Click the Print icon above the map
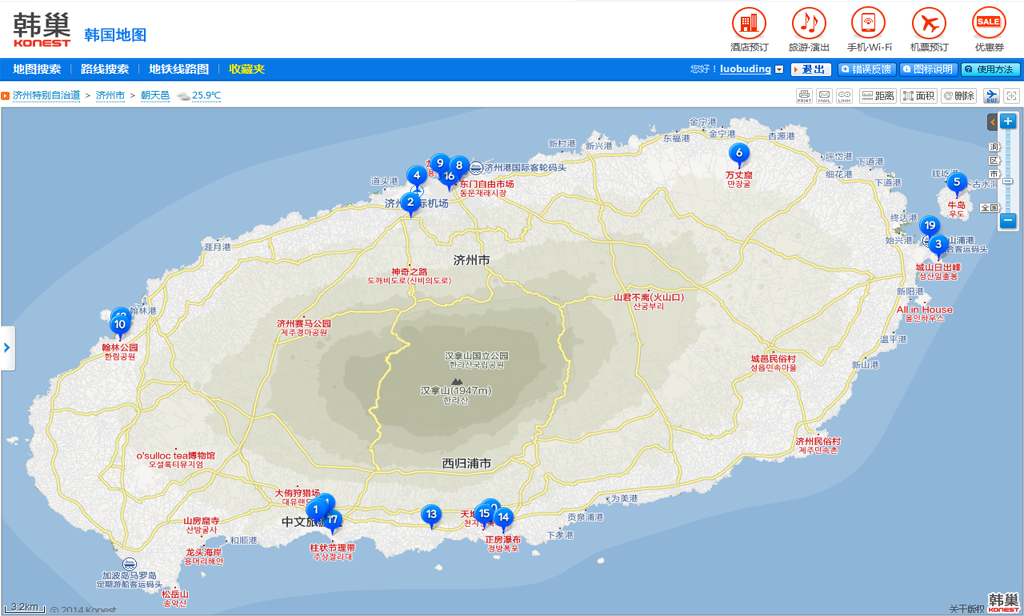 click(804, 96)
